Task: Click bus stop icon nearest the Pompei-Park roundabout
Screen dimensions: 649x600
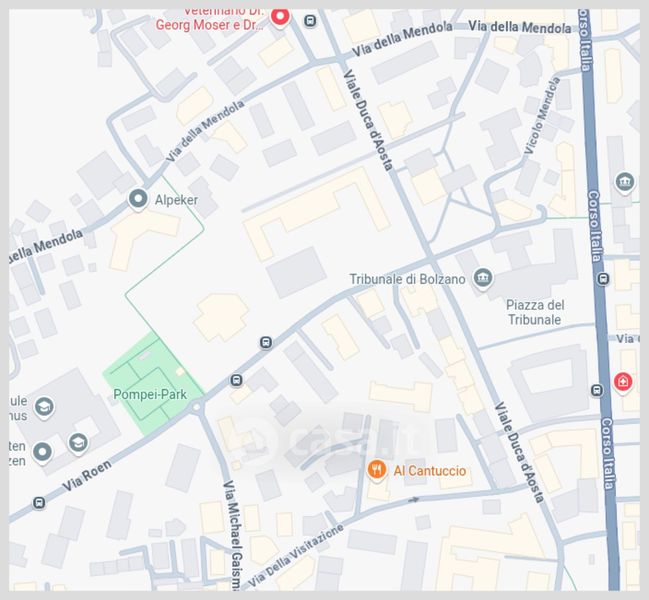Action: click(x=236, y=380)
